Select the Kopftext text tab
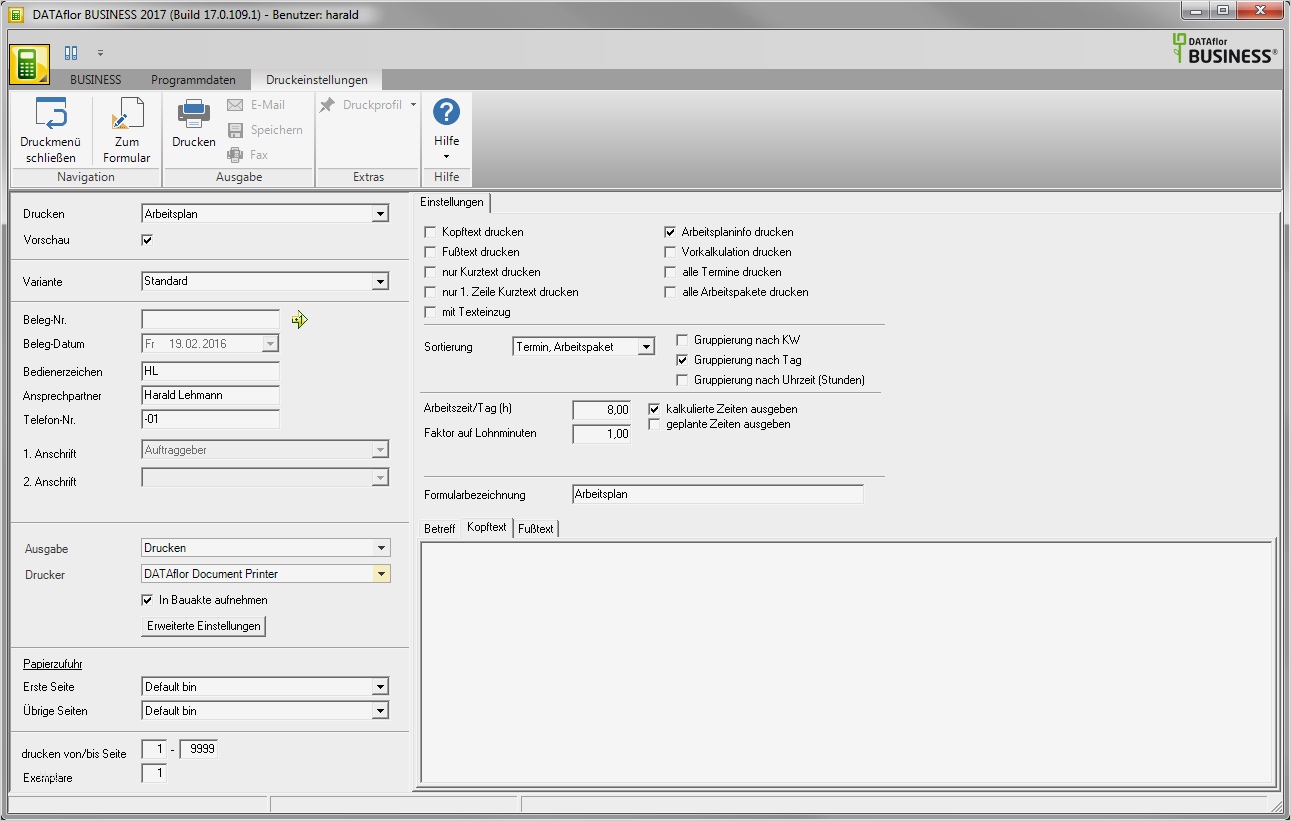Viewport: 1291px width, 821px height. pyautogui.click(x=487, y=528)
